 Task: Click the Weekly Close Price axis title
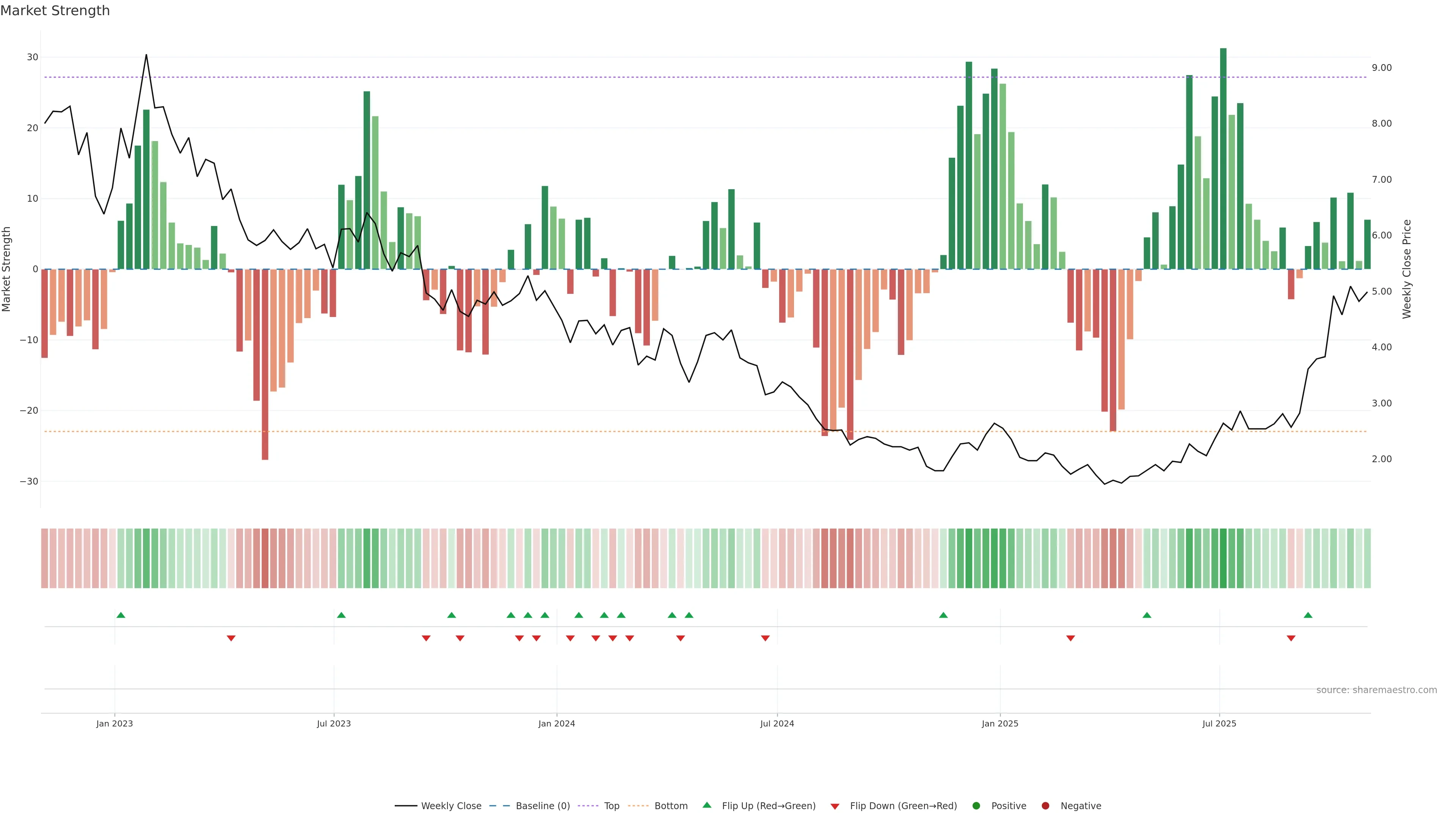[1407, 269]
